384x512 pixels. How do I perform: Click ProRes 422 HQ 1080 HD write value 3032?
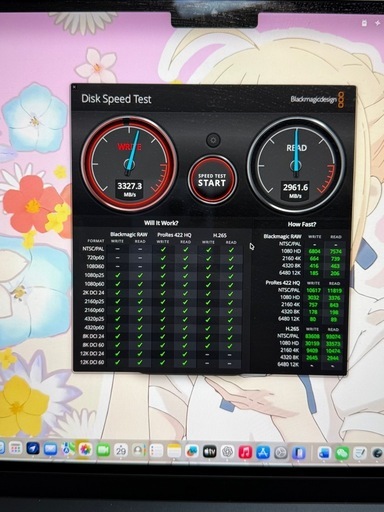pyautogui.click(x=314, y=298)
